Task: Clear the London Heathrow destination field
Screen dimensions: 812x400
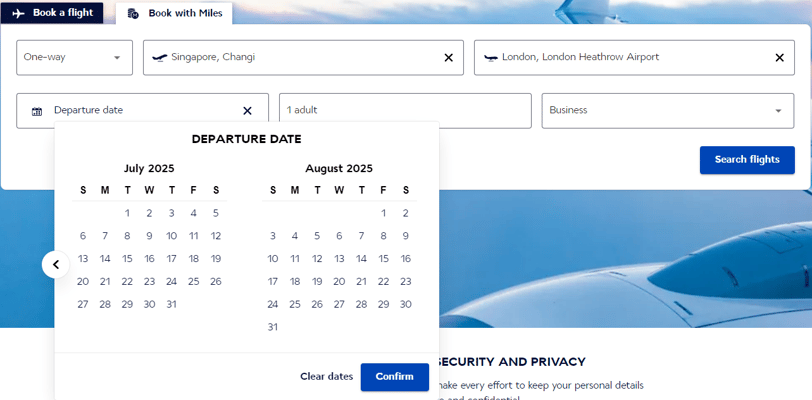Action: point(779,58)
